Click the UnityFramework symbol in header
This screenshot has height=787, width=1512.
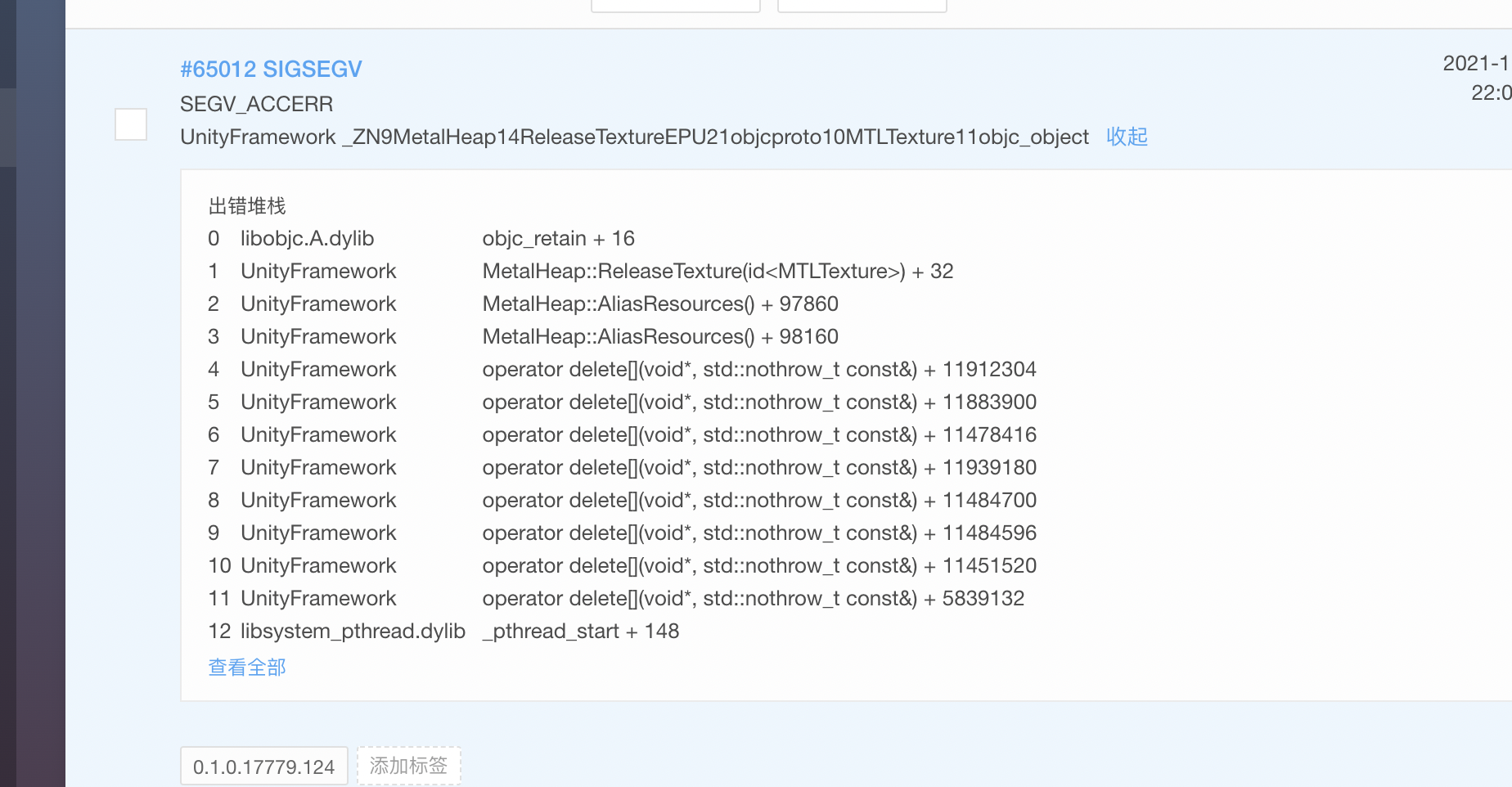click(258, 137)
